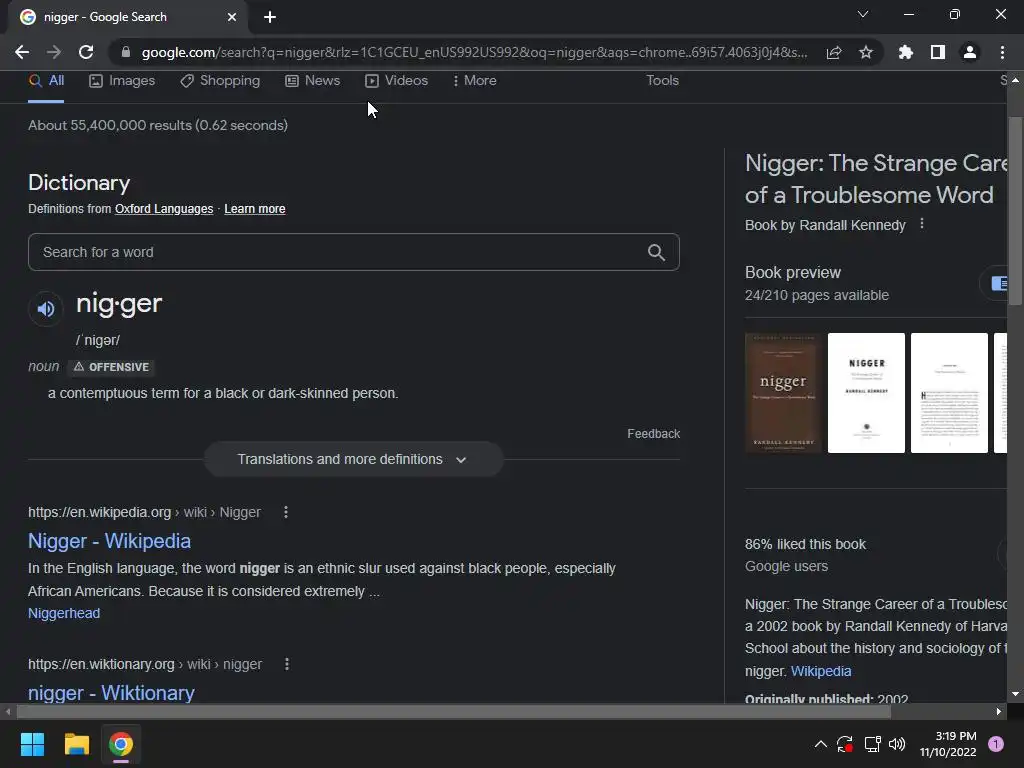Open options for the Wiktionary result
The width and height of the screenshot is (1024, 768).
click(x=287, y=664)
